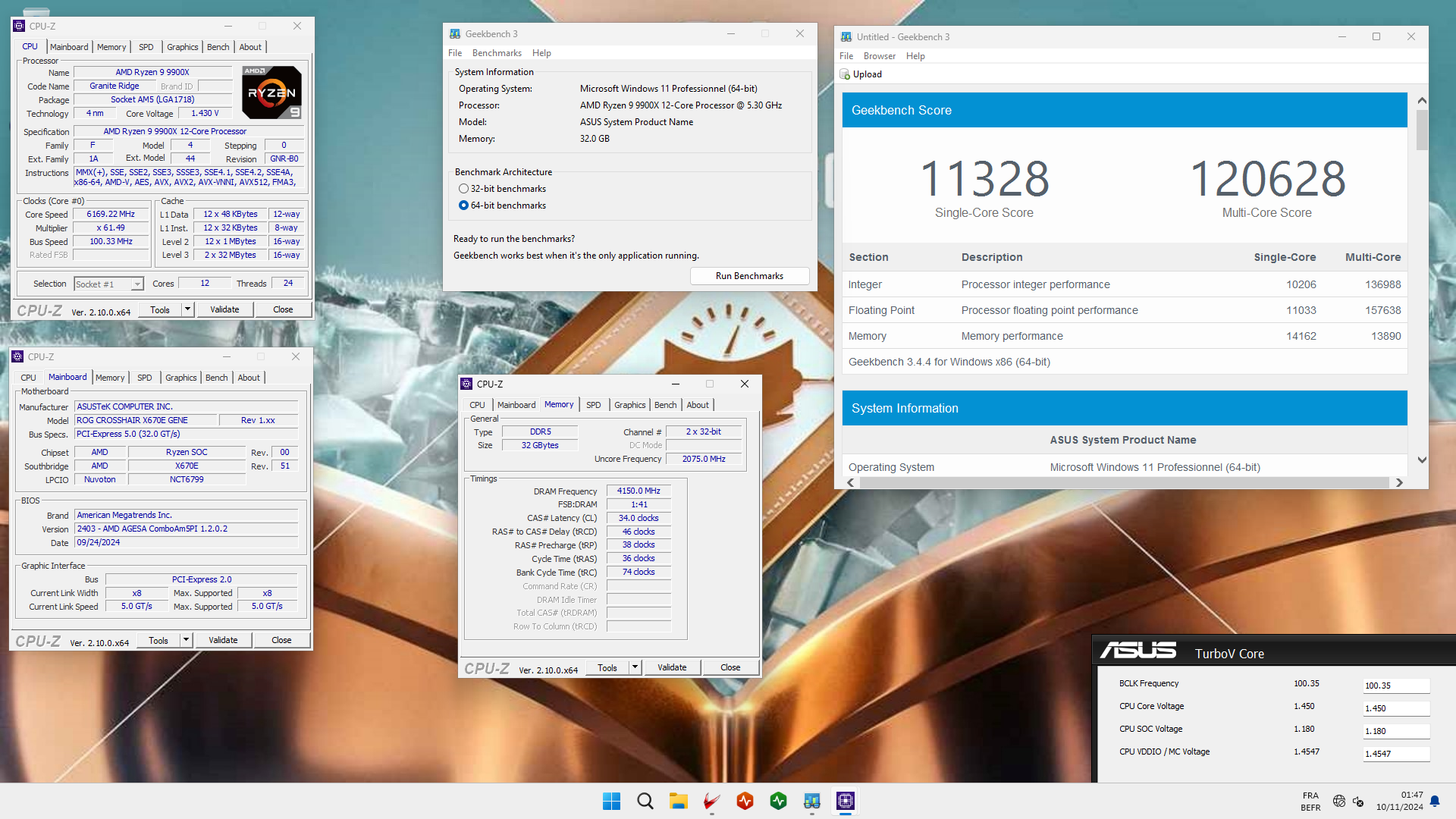Click the Upload icon in Geekbench results
Screen dimensions: 1456x819
(x=845, y=74)
